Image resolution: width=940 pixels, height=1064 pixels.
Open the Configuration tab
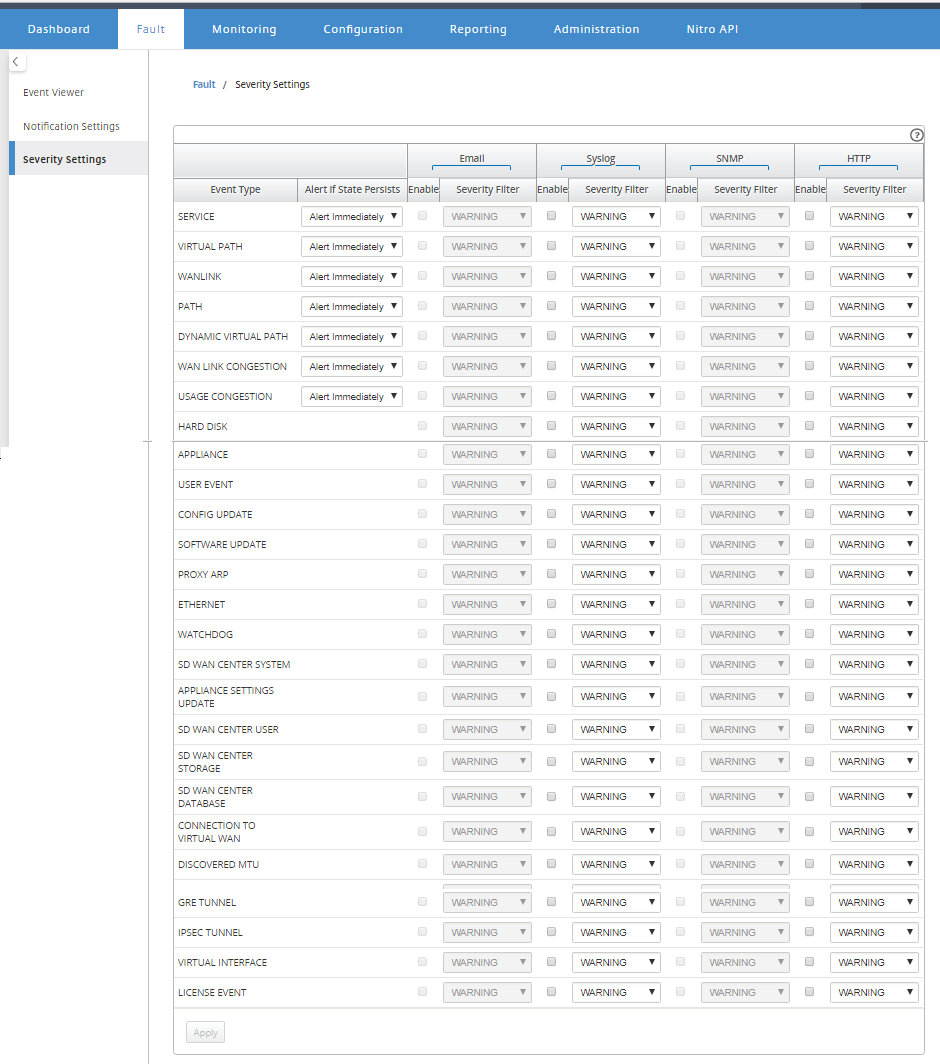[363, 29]
